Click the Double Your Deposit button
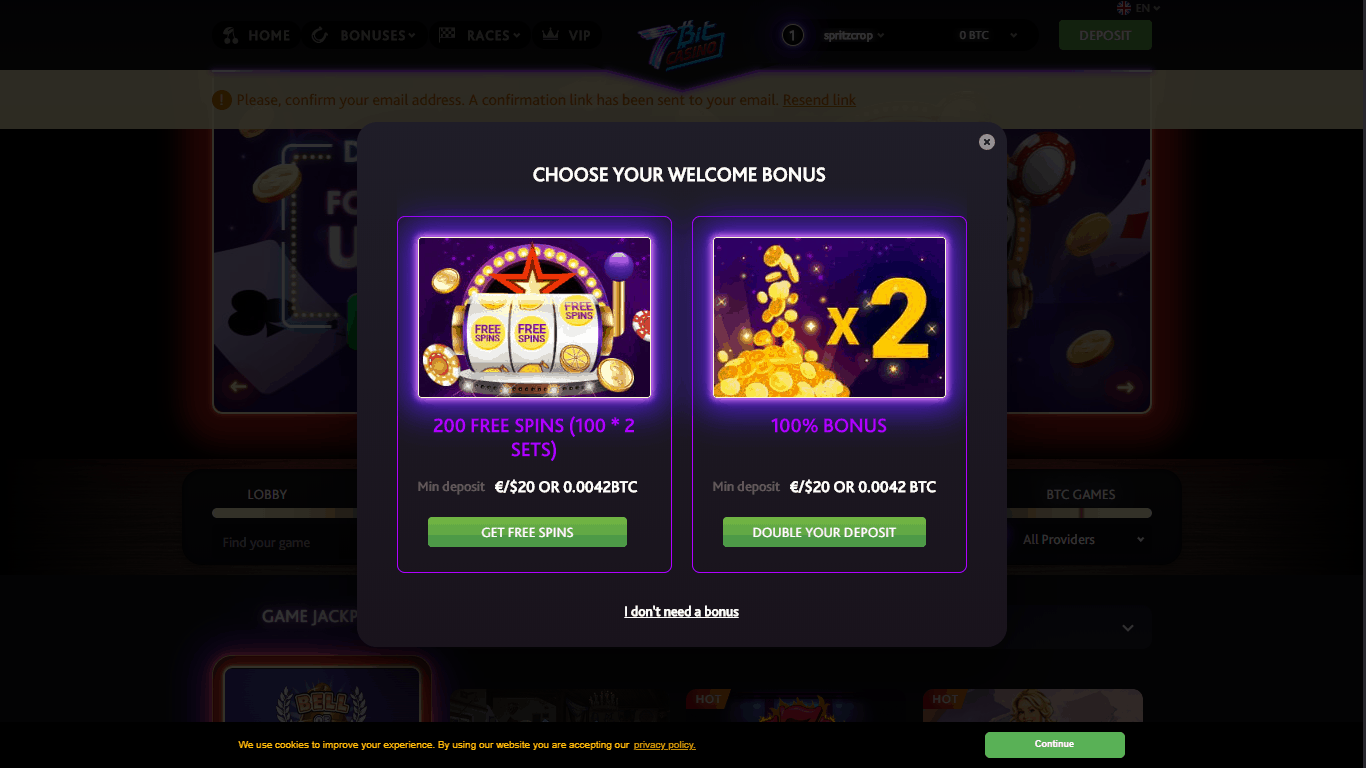Image resolution: width=1366 pixels, height=768 pixels. point(824,532)
